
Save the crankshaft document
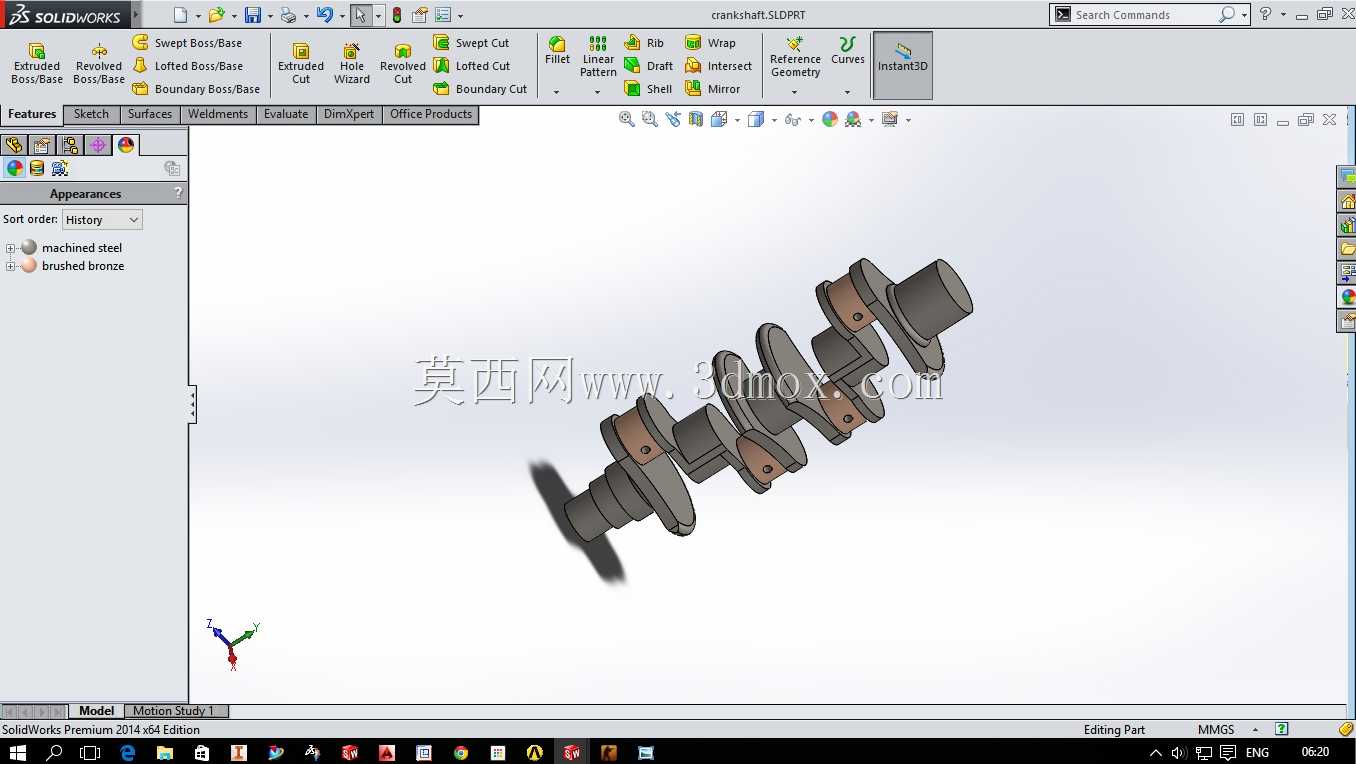pos(253,15)
